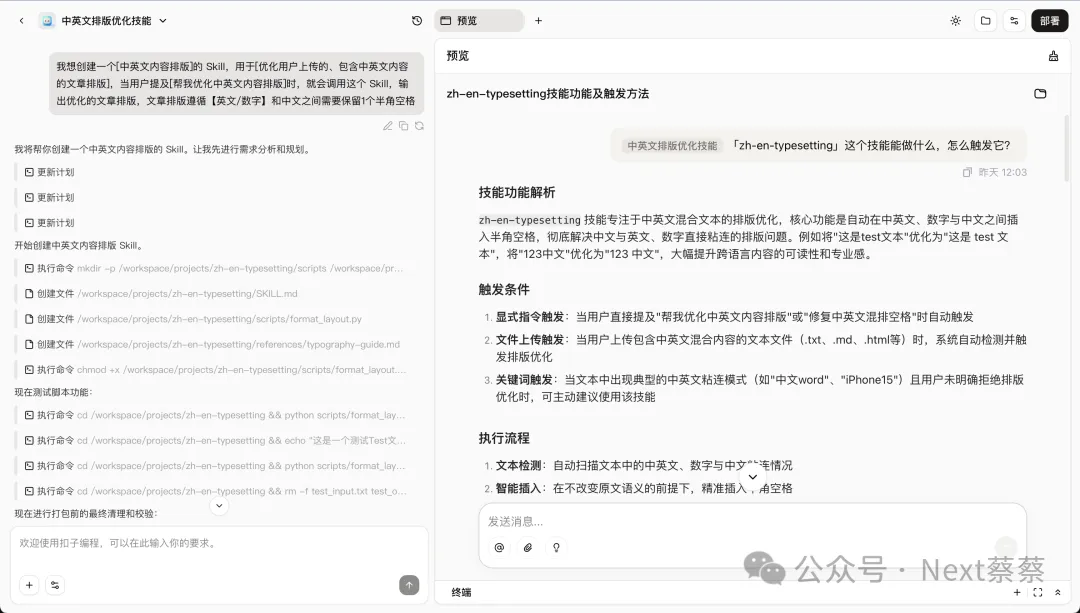Copy the user prompt message
1080x613 pixels.
pyautogui.click(x=403, y=125)
